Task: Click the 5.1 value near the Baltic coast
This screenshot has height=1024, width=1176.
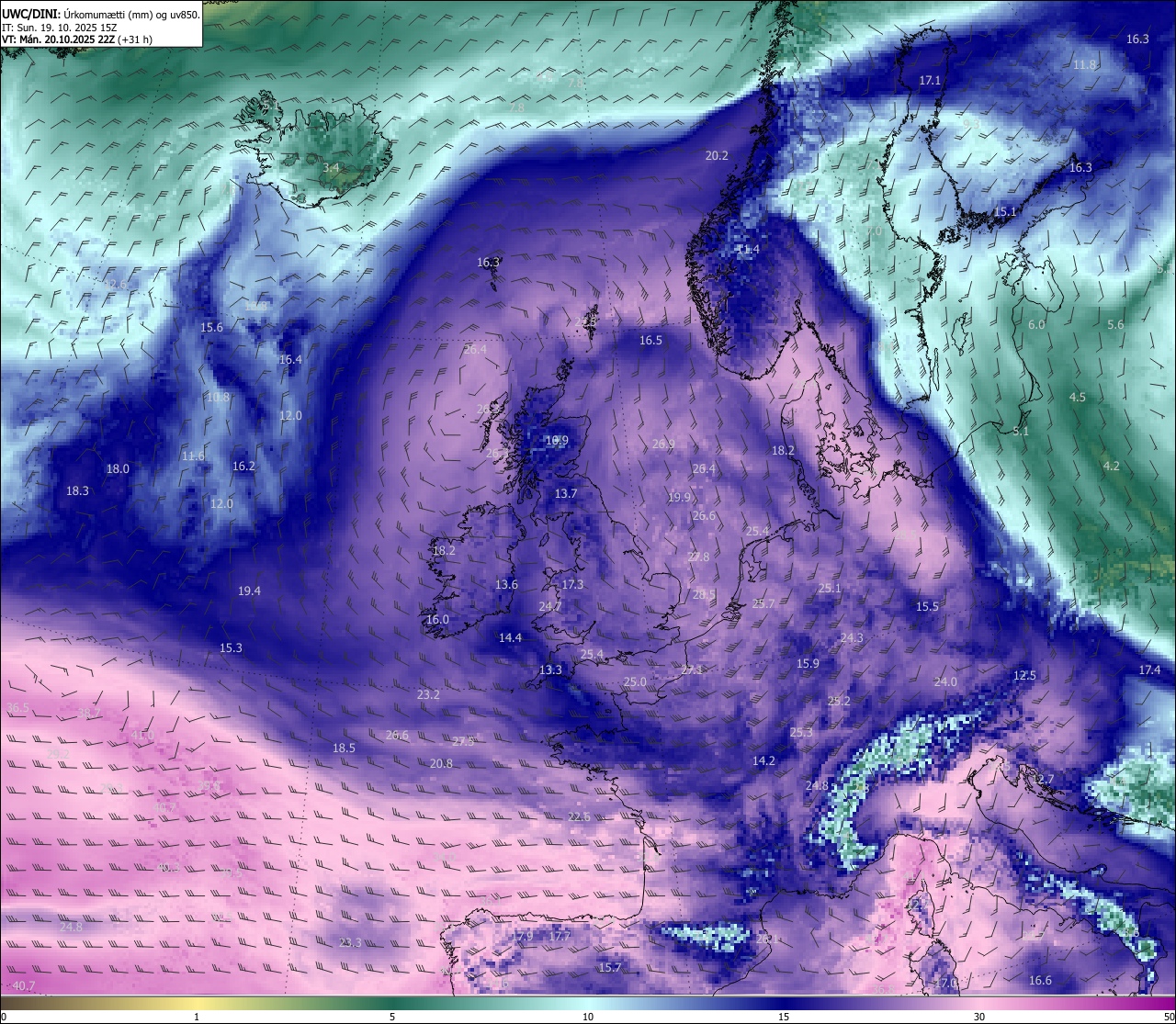Action: 1021,431
